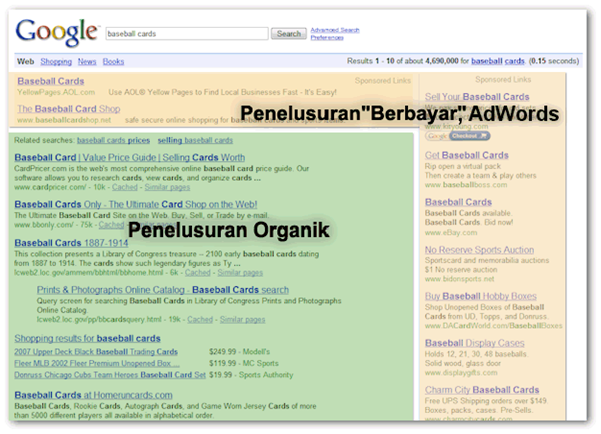
Task: Click the cards link in results summary
Action: click(x=514, y=61)
